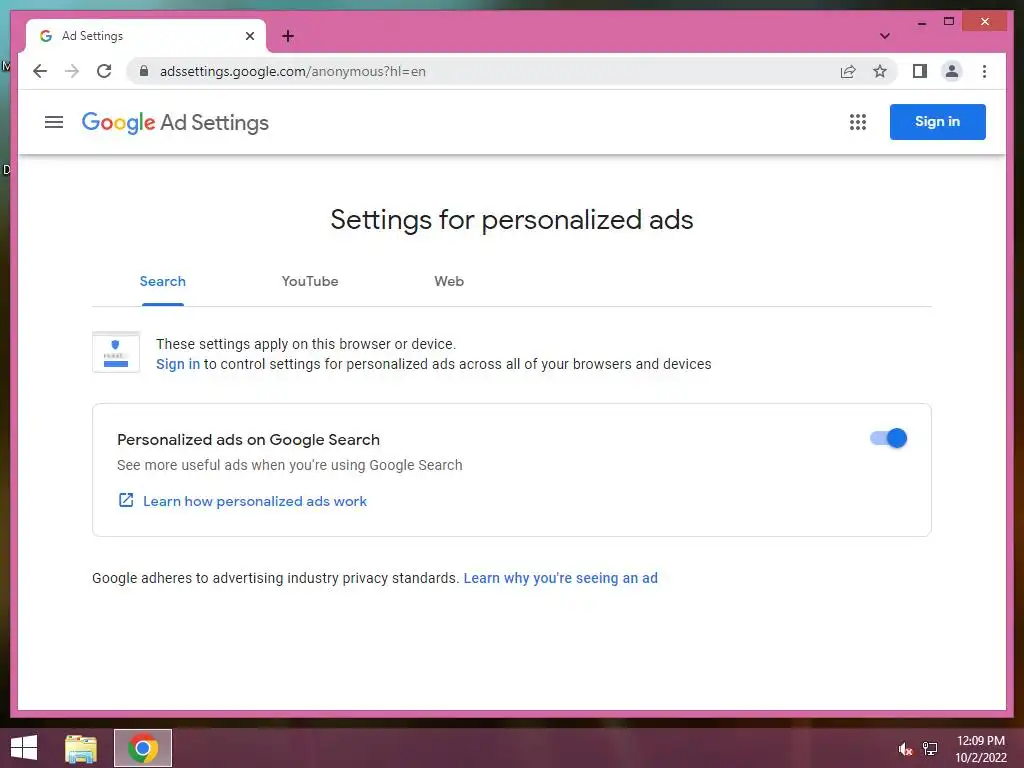Maximize the Chrome window
Screen dimensions: 1024x768
tap(949, 22)
